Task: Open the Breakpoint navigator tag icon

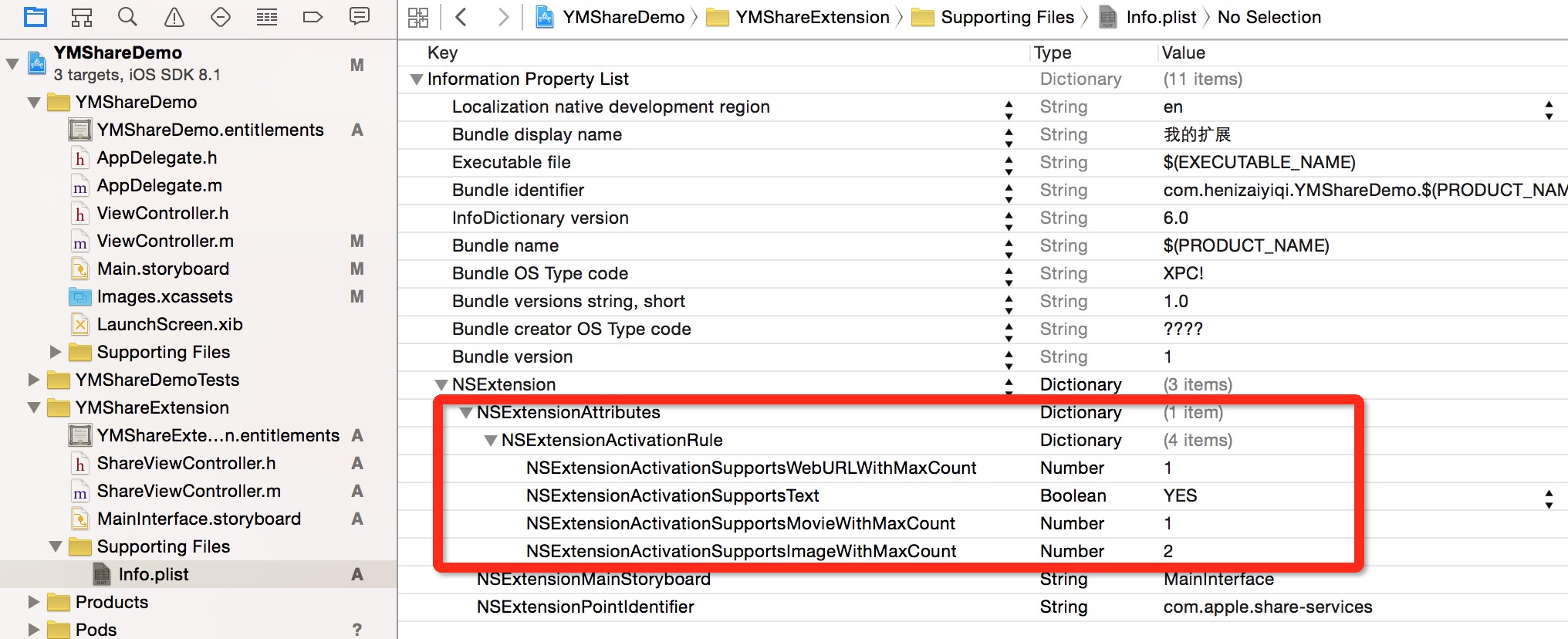Action: click(x=313, y=16)
